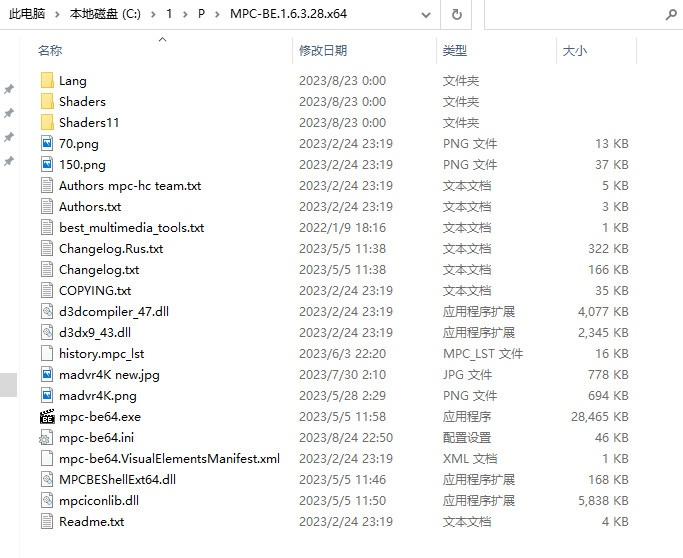The width and height of the screenshot is (683, 558).
Task: Select the d3dcompiler_47.dll file name
Action: click(114, 311)
